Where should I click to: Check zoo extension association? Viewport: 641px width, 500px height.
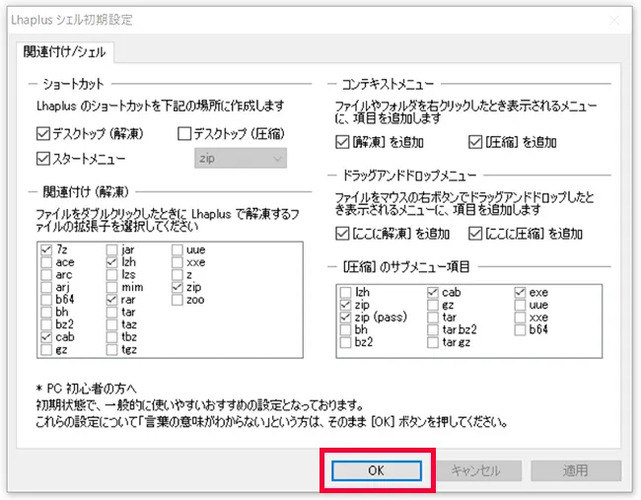point(177,299)
